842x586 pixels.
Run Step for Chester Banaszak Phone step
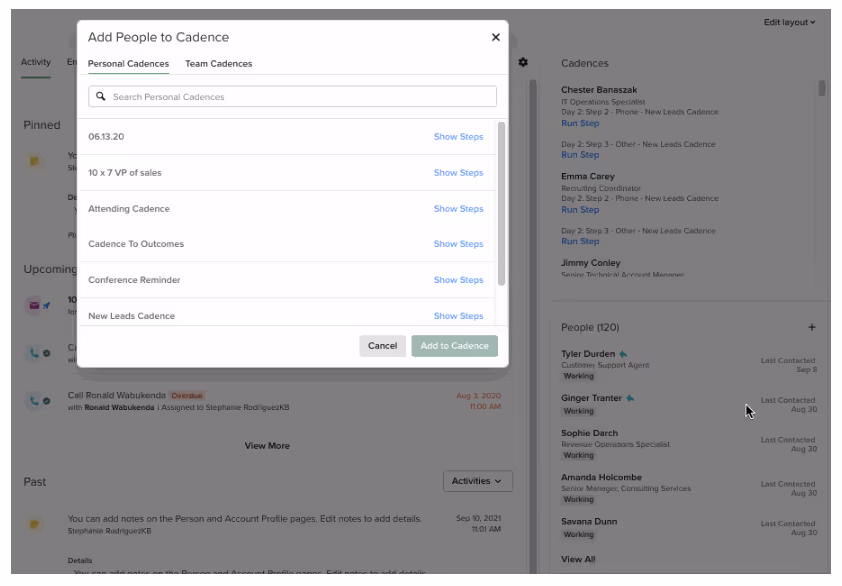tap(580, 123)
